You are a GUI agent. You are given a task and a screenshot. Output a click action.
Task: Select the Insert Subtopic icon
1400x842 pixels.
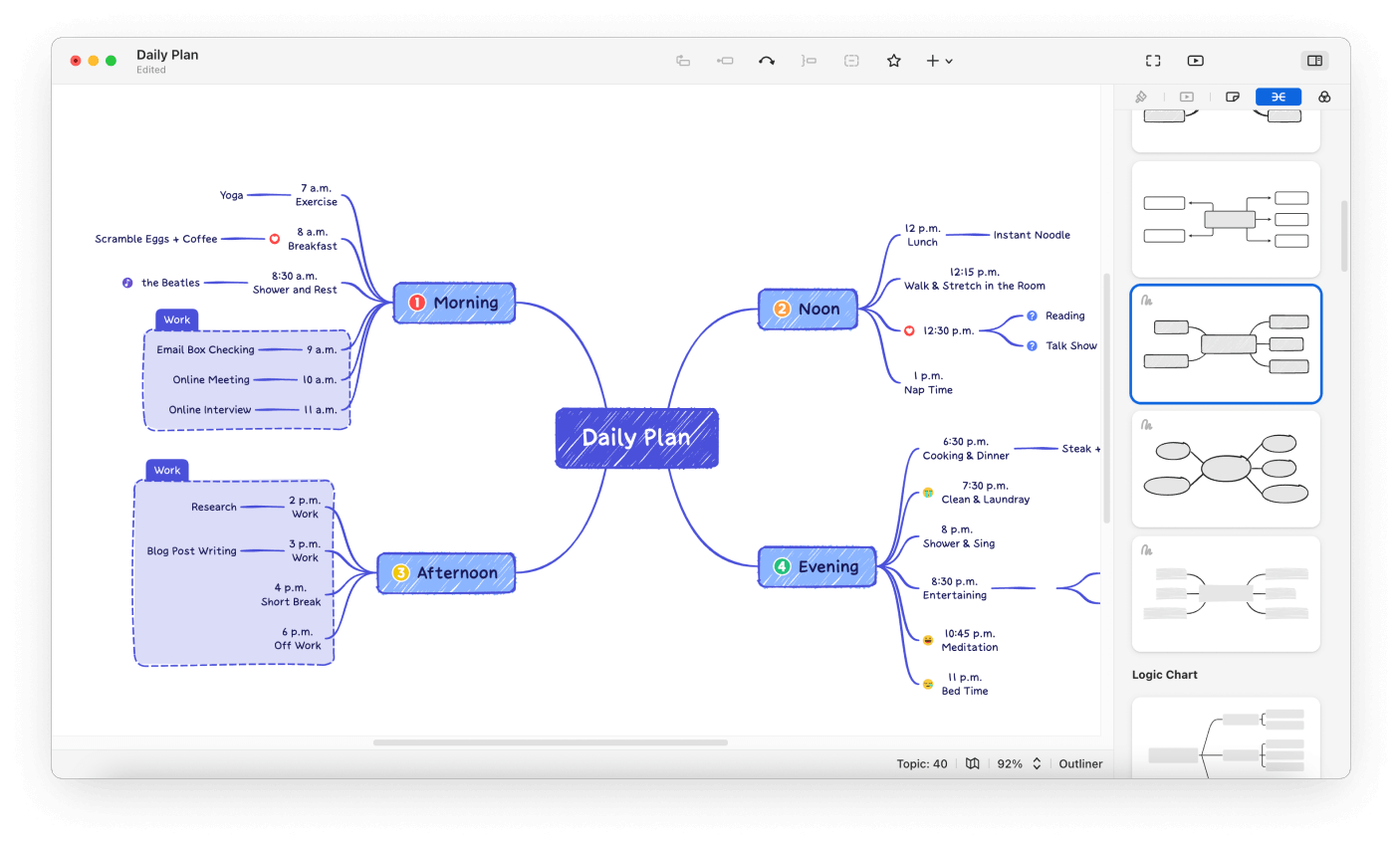tap(725, 61)
